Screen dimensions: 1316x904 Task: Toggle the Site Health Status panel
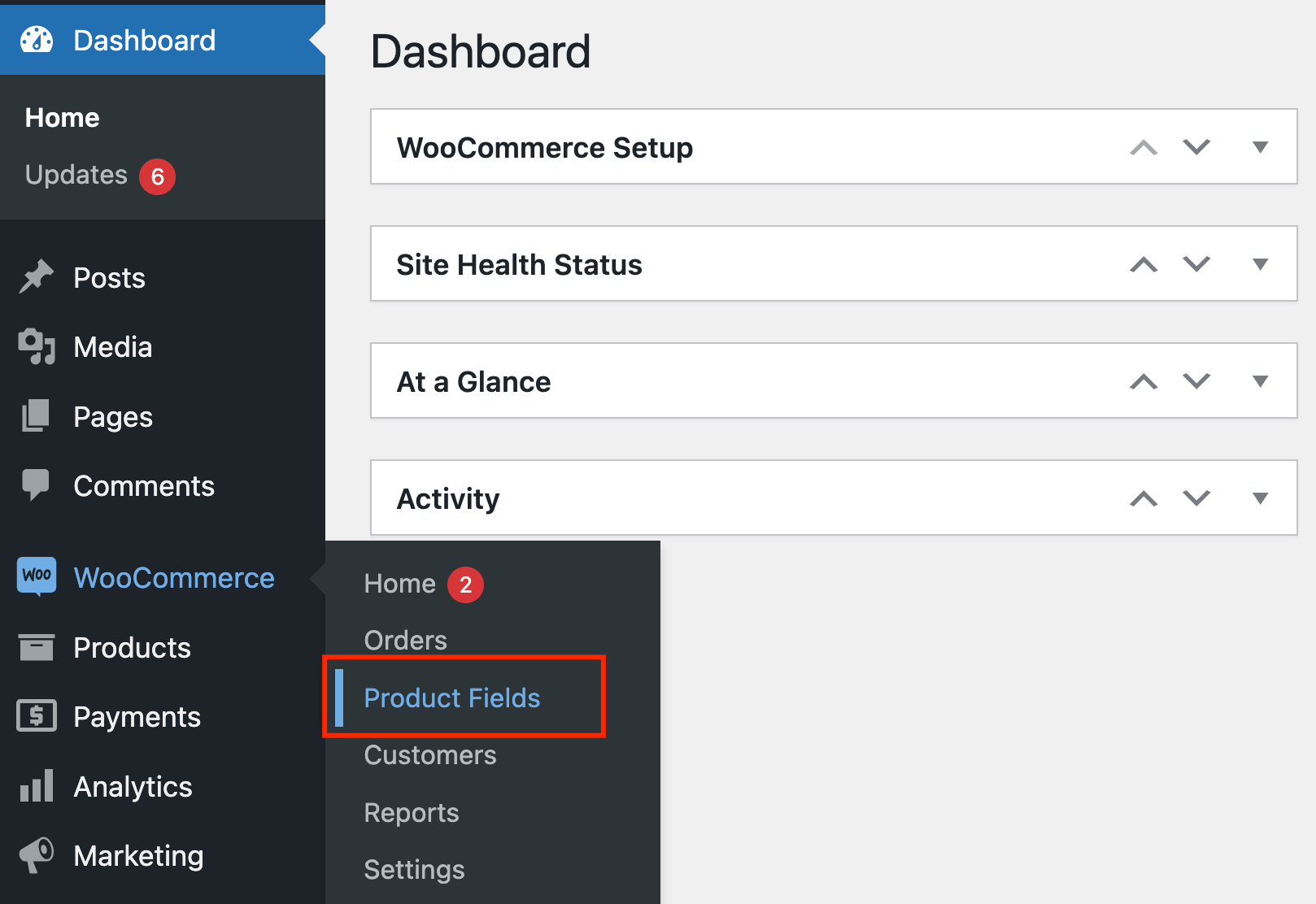pyautogui.click(x=1260, y=264)
